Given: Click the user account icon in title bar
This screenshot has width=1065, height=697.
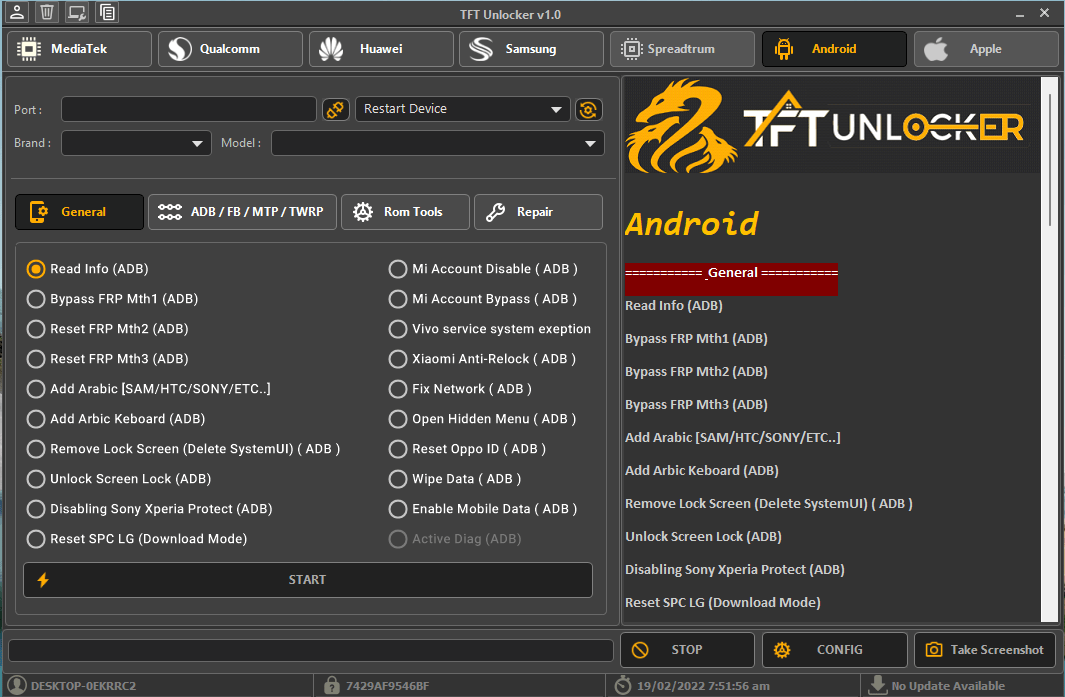Looking at the screenshot, I should click(17, 13).
